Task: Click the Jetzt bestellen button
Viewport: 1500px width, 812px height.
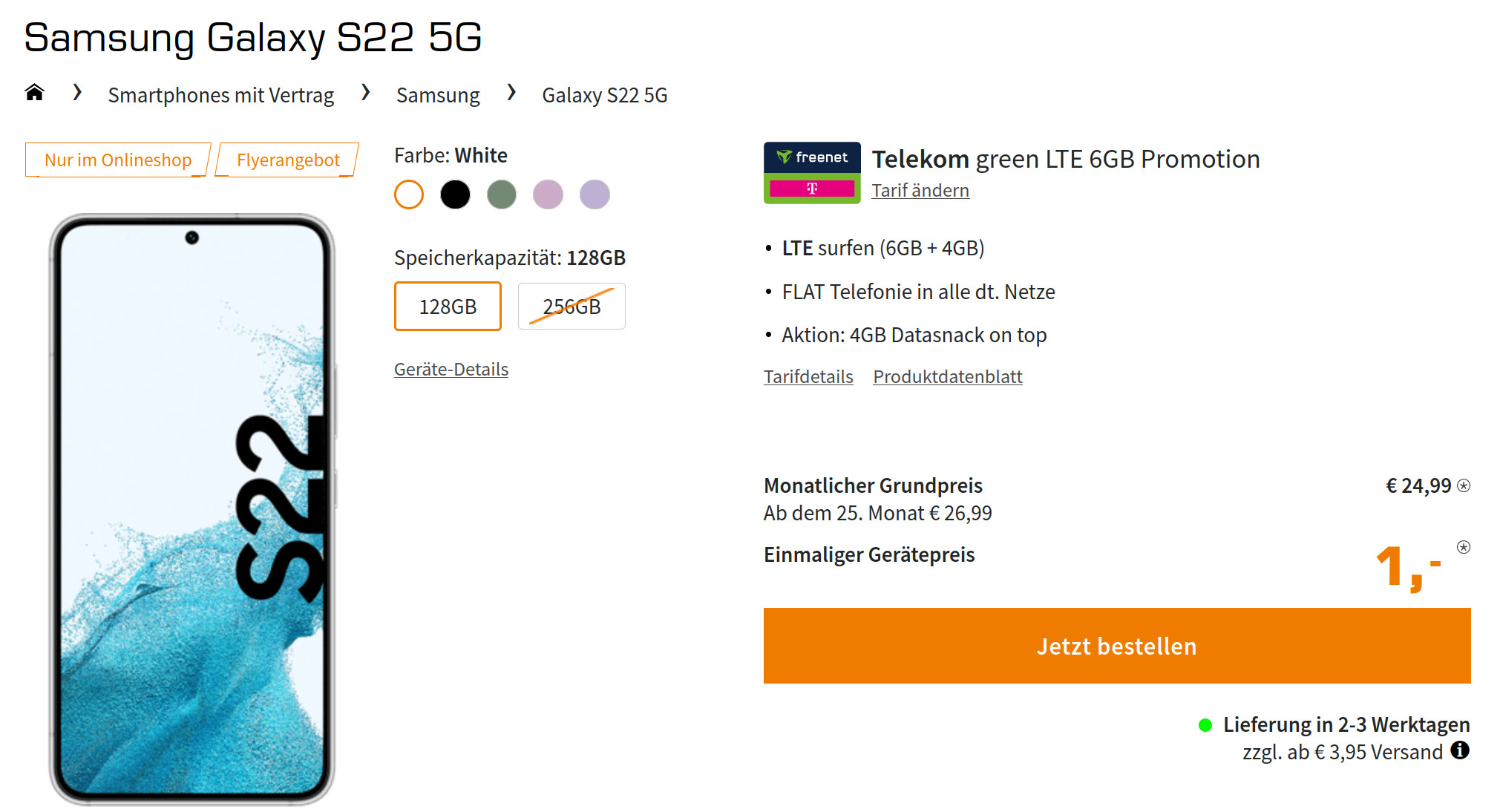Action: click(1116, 646)
